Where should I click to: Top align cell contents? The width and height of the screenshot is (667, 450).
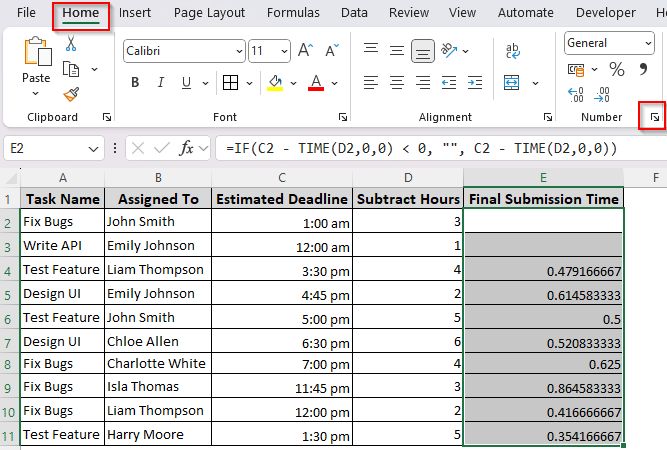(371, 49)
